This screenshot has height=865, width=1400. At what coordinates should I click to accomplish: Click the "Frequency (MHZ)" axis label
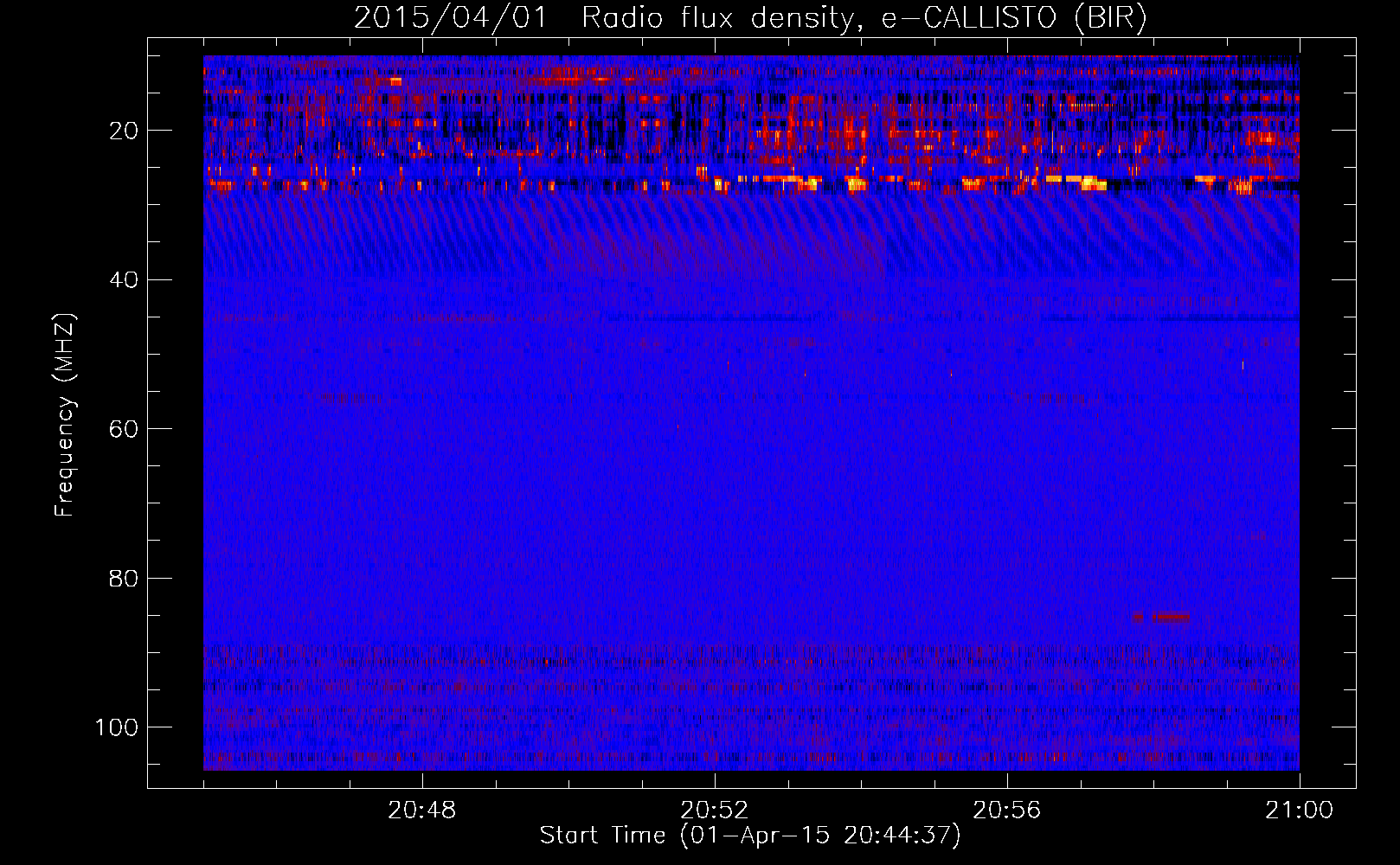[64, 415]
